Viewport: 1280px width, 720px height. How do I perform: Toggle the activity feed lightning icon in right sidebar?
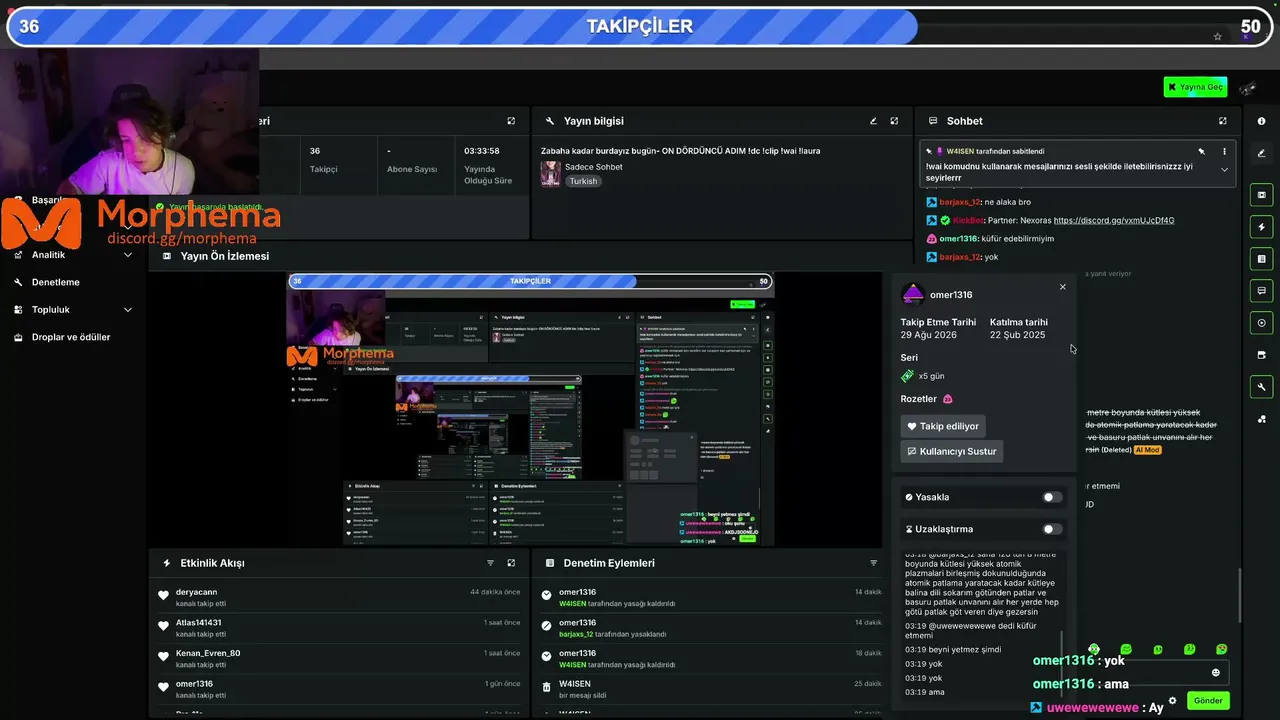pyautogui.click(x=1261, y=227)
